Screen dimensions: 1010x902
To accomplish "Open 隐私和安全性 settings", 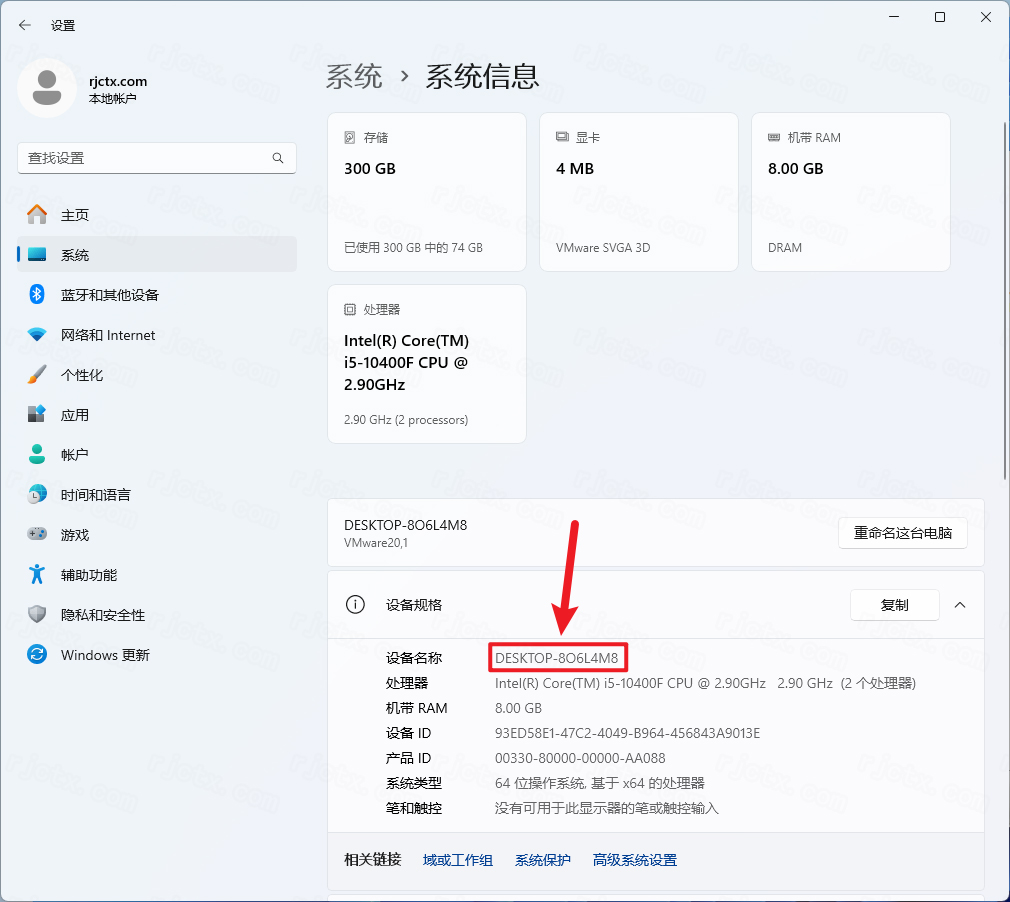I will click(157, 615).
